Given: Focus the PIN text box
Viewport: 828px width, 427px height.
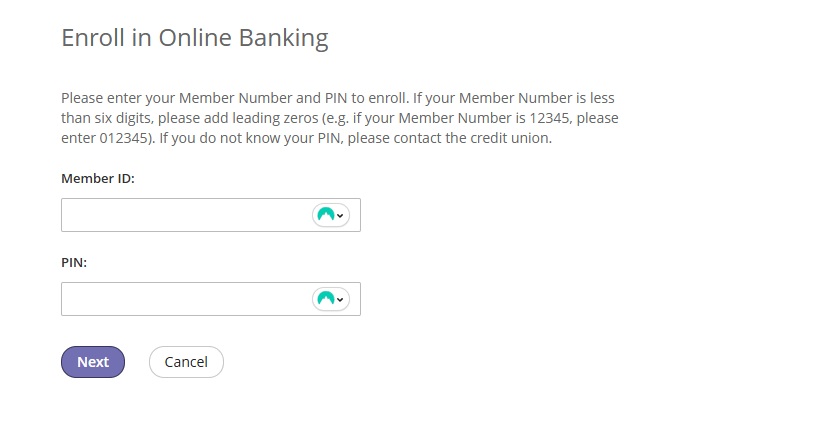Looking at the screenshot, I should point(185,299).
